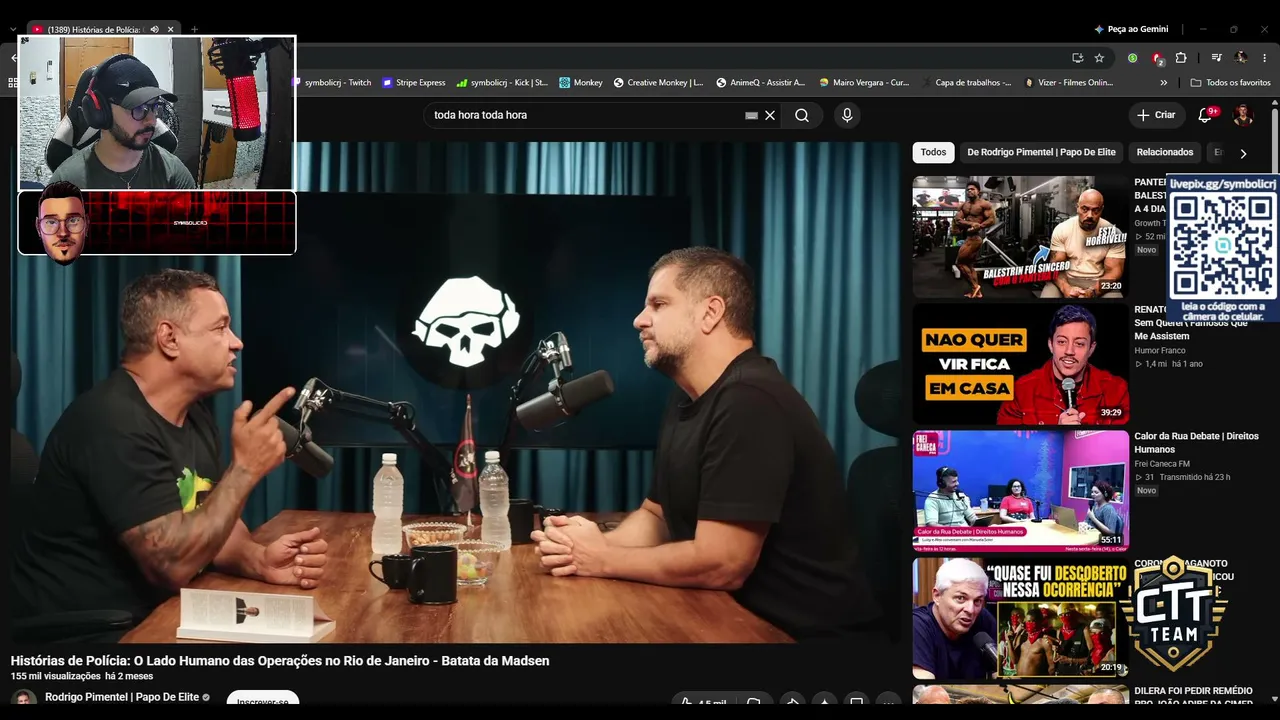Start voice search with the microphone icon

847,115
